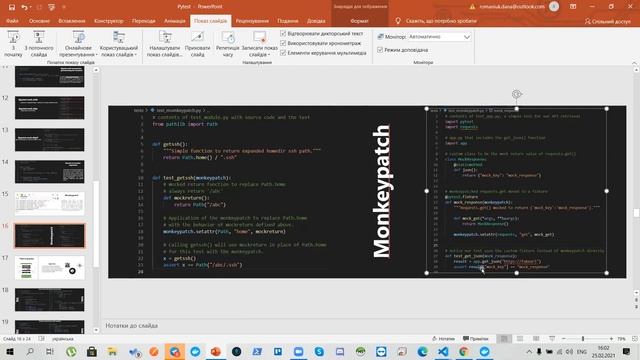Open Online presentation (Онлайнове презентування) dropdown
The height and width of the screenshot is (360, 640).
78,44
